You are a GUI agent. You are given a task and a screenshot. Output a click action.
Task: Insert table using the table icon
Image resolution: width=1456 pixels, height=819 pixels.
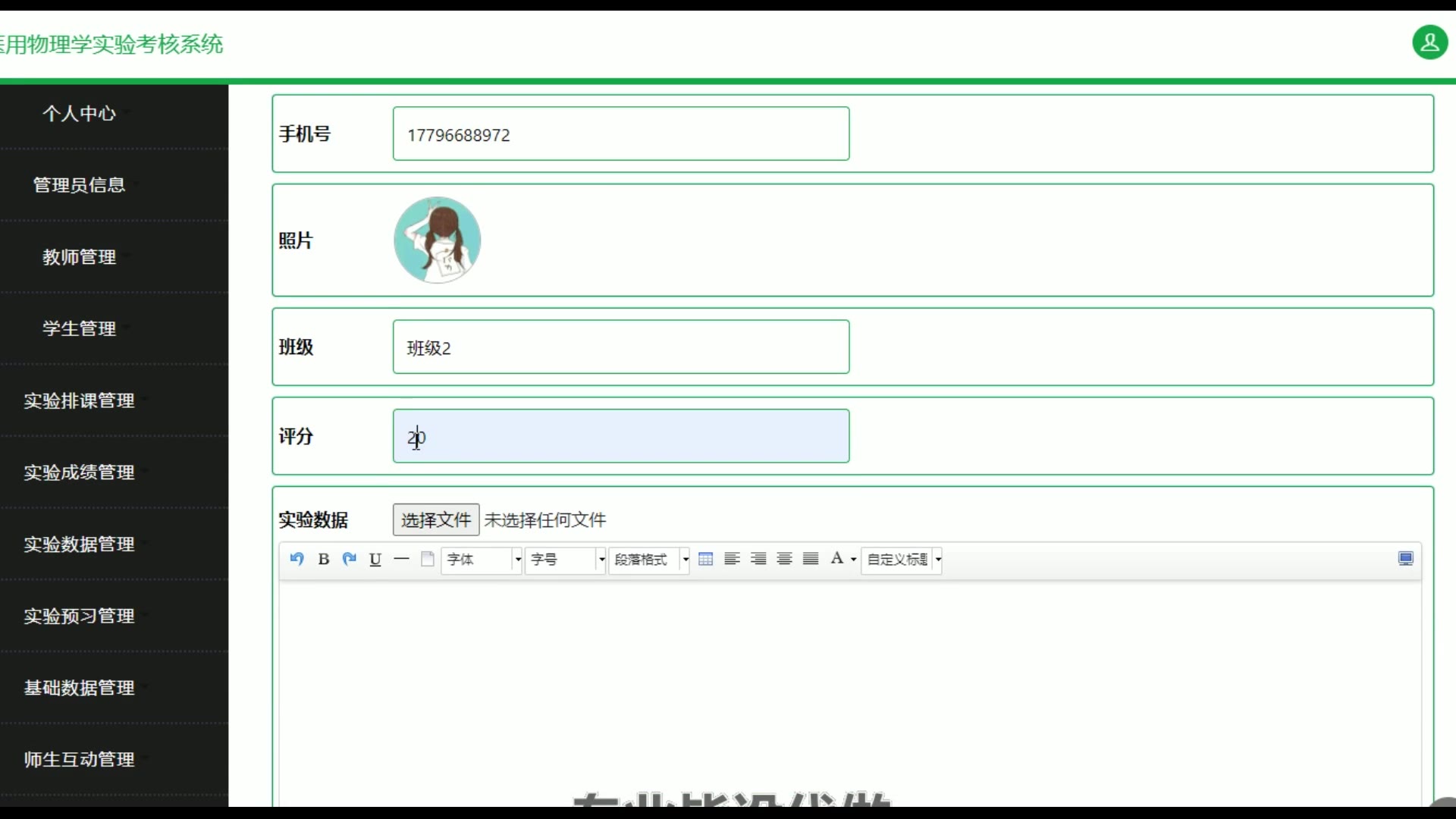tap(705, 559)
